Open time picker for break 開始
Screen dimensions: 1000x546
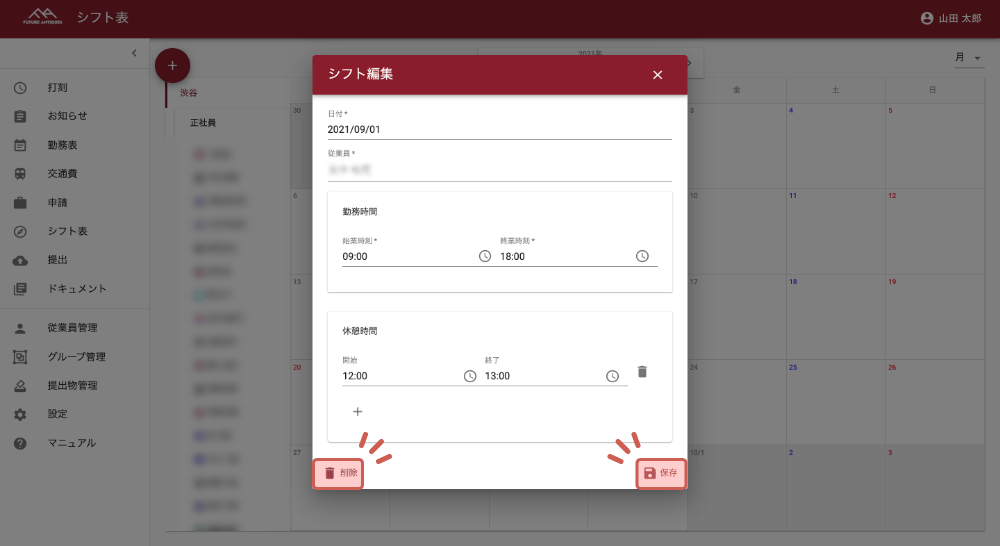pyautogui.click(x=470, y=376)
